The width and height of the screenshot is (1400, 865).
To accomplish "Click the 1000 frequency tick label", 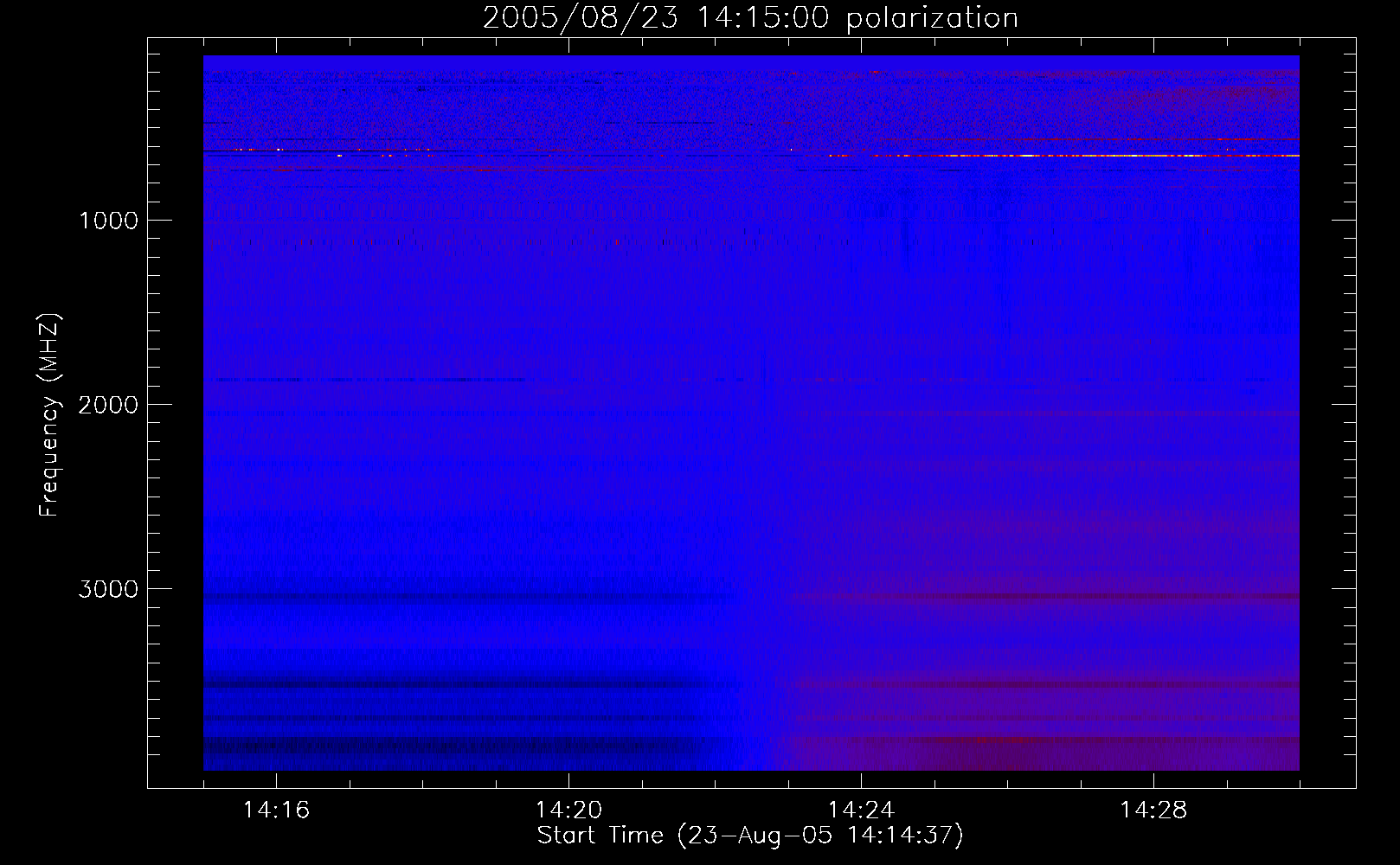I will click(109, 221).
